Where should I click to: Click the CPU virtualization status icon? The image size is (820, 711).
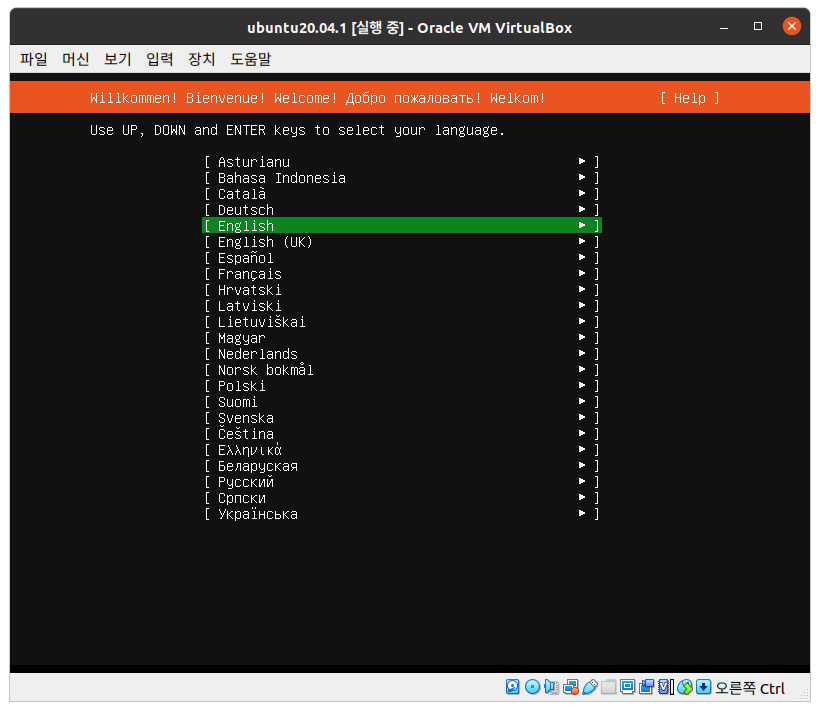666,687
